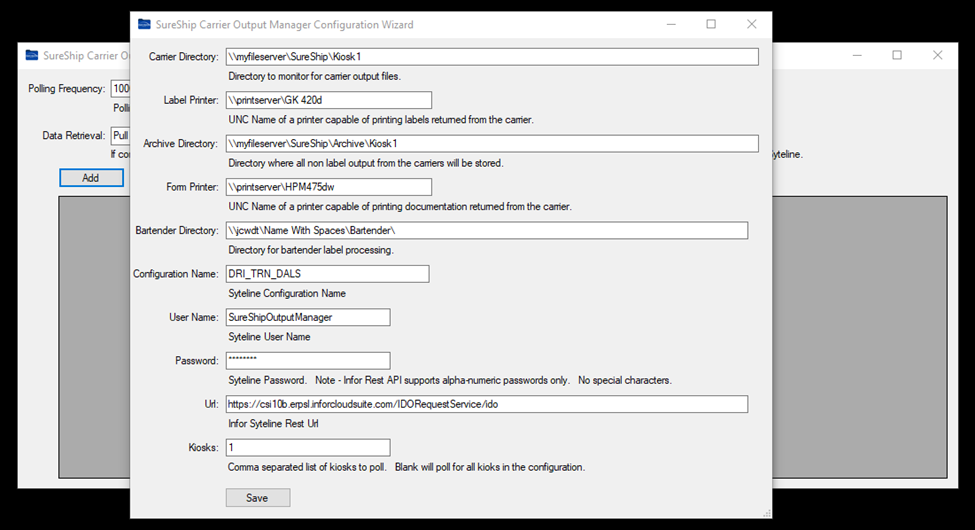975x530 pixels.
Task: Open the Data Retrieval dropdown
Action: (120, 136)
